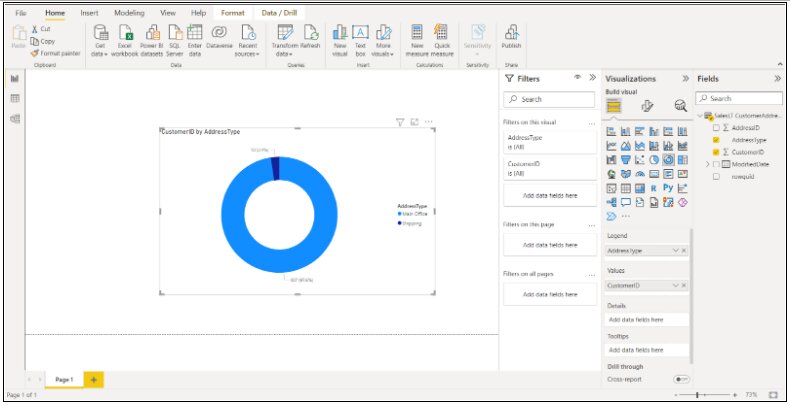
Task: Click the Refresh queries icon
Action: pos(311,34)
